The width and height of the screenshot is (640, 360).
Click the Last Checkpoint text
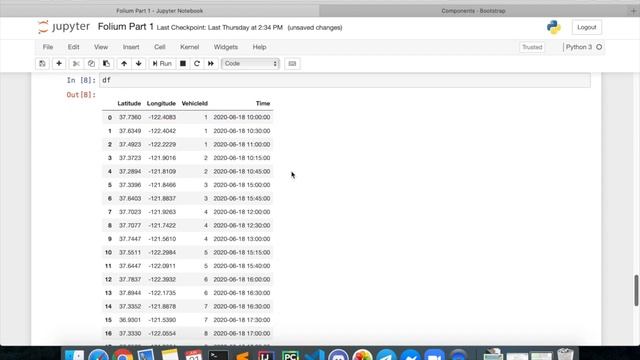[220, 28]
